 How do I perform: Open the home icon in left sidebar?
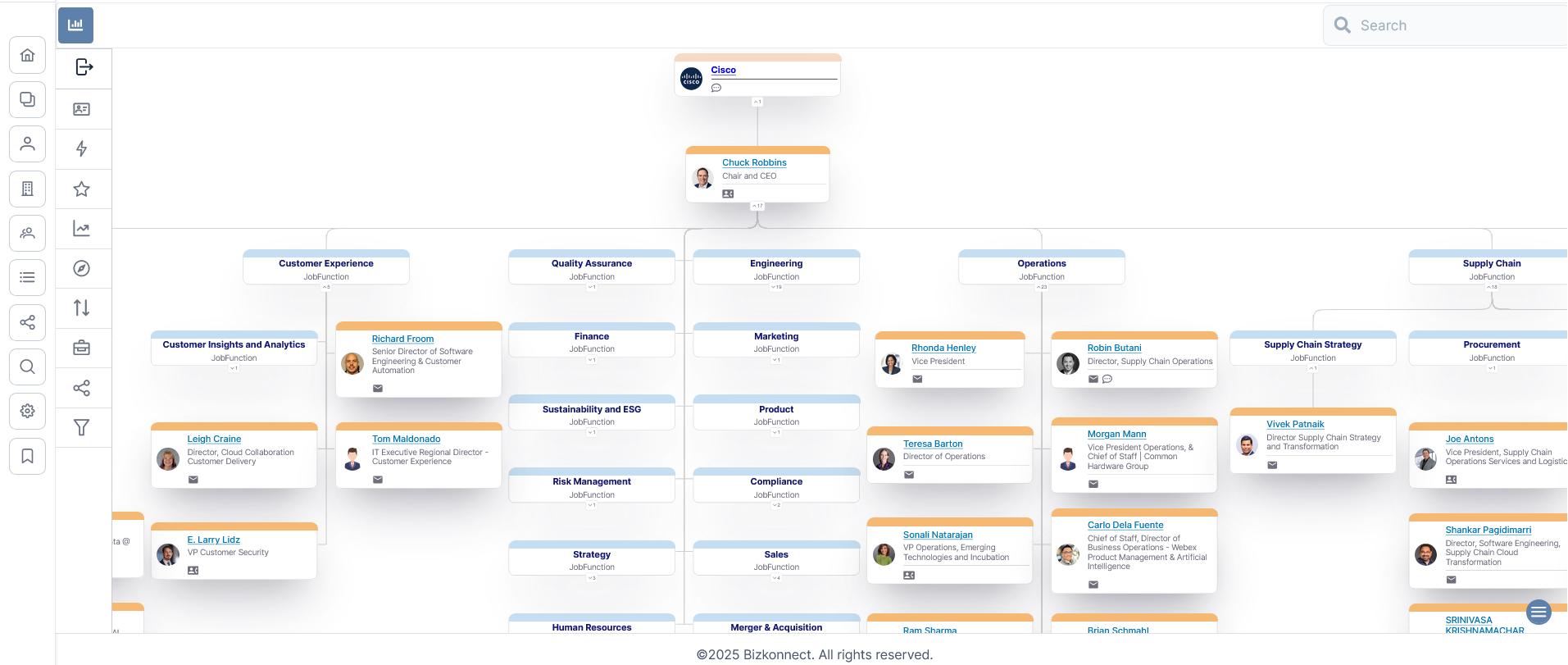tap(27, 55)
